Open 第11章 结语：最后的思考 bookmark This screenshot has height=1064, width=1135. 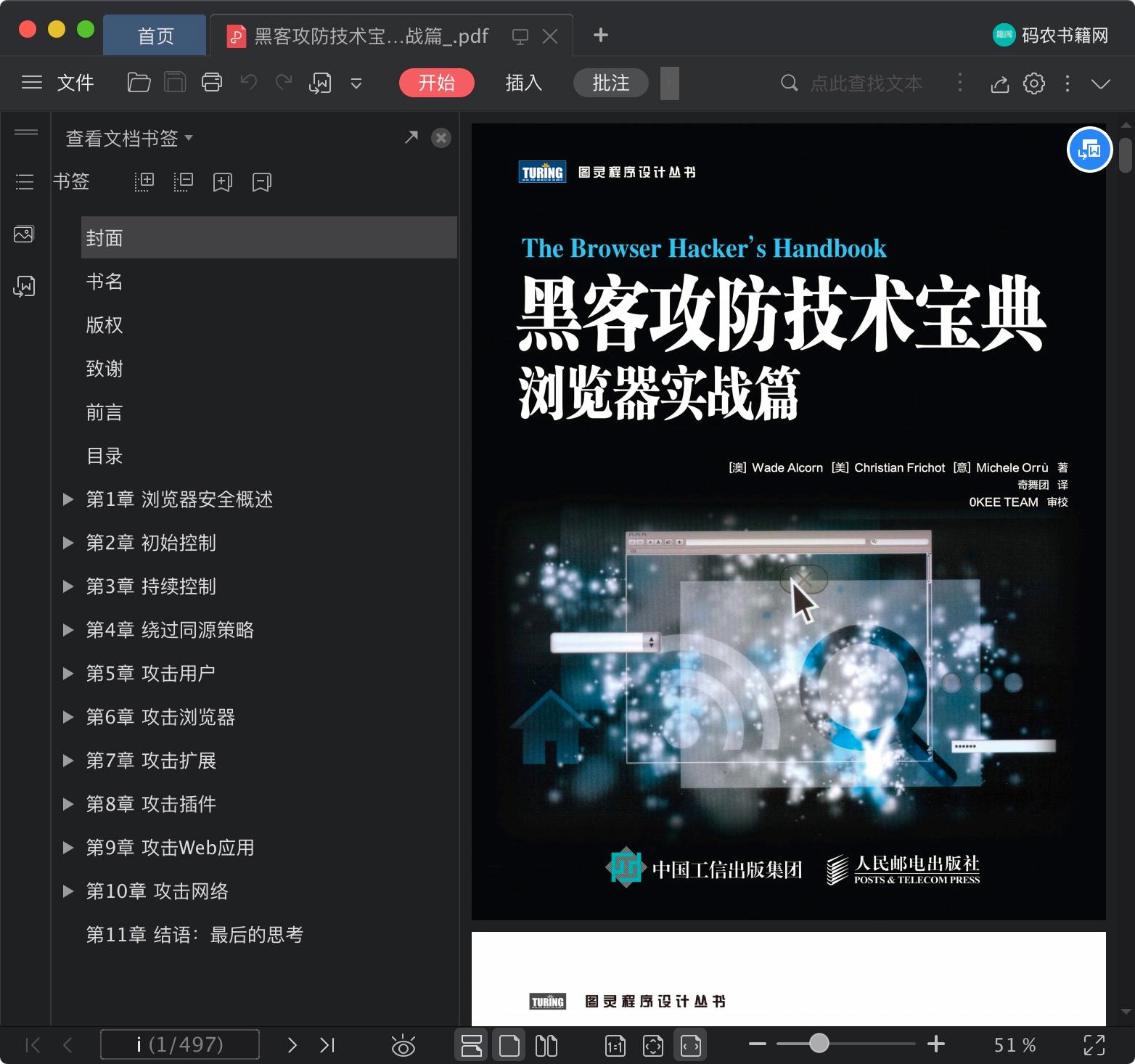194,935
